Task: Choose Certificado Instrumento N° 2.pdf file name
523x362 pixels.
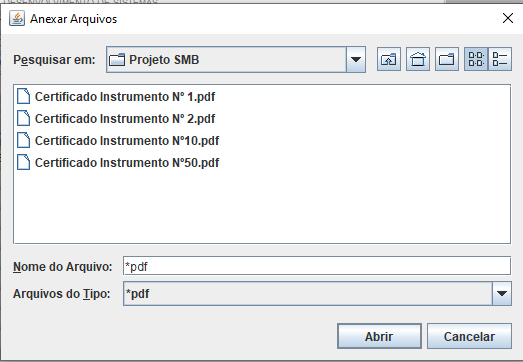Action: (125, 119)
